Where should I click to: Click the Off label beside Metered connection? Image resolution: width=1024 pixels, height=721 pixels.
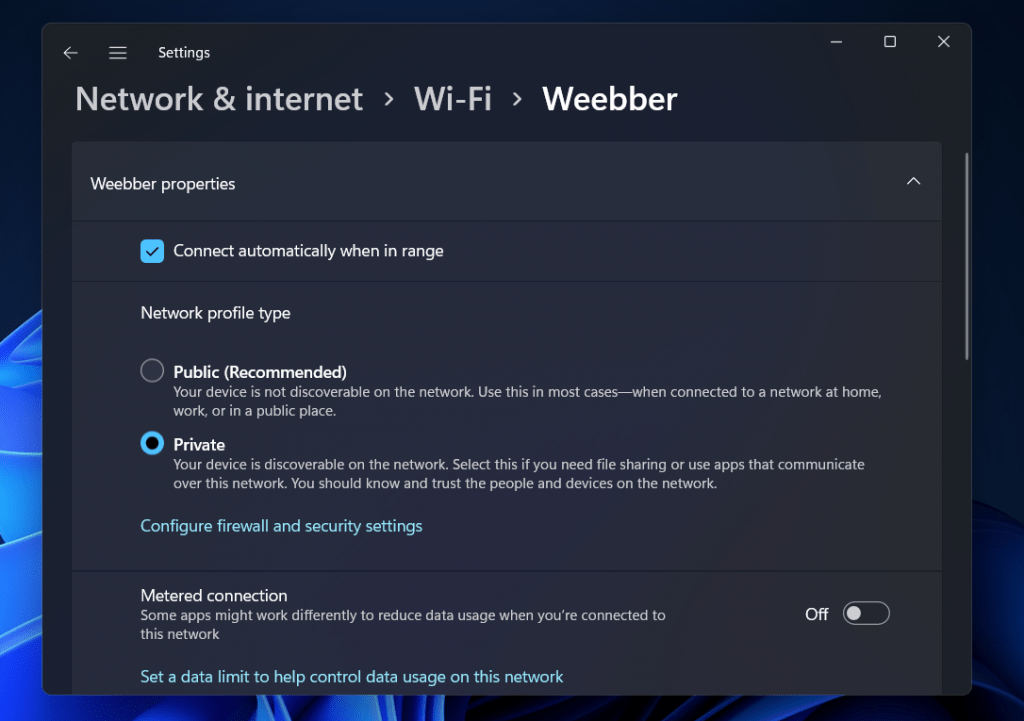pos(816,613)
